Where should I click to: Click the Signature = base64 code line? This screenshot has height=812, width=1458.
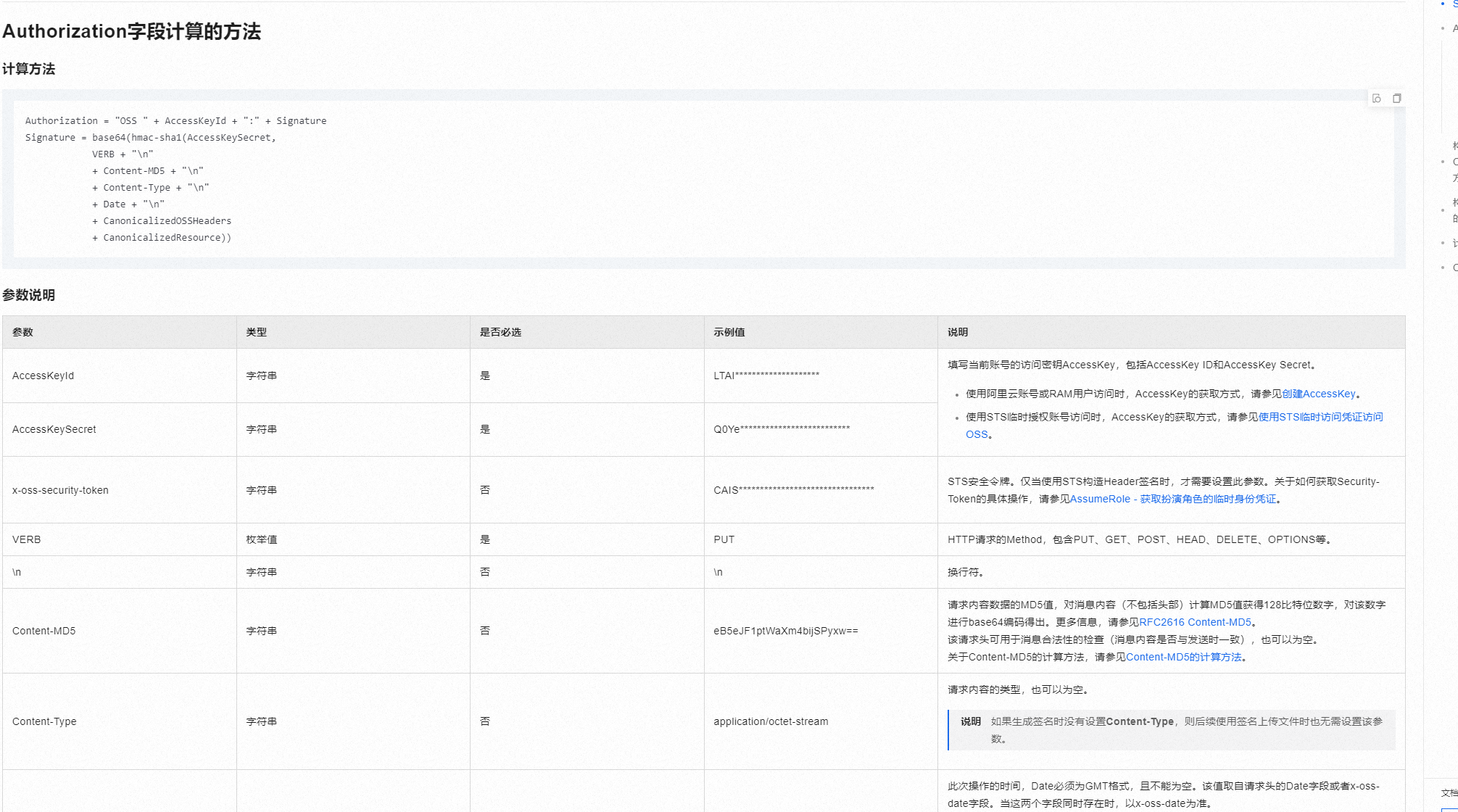(151, 138)
